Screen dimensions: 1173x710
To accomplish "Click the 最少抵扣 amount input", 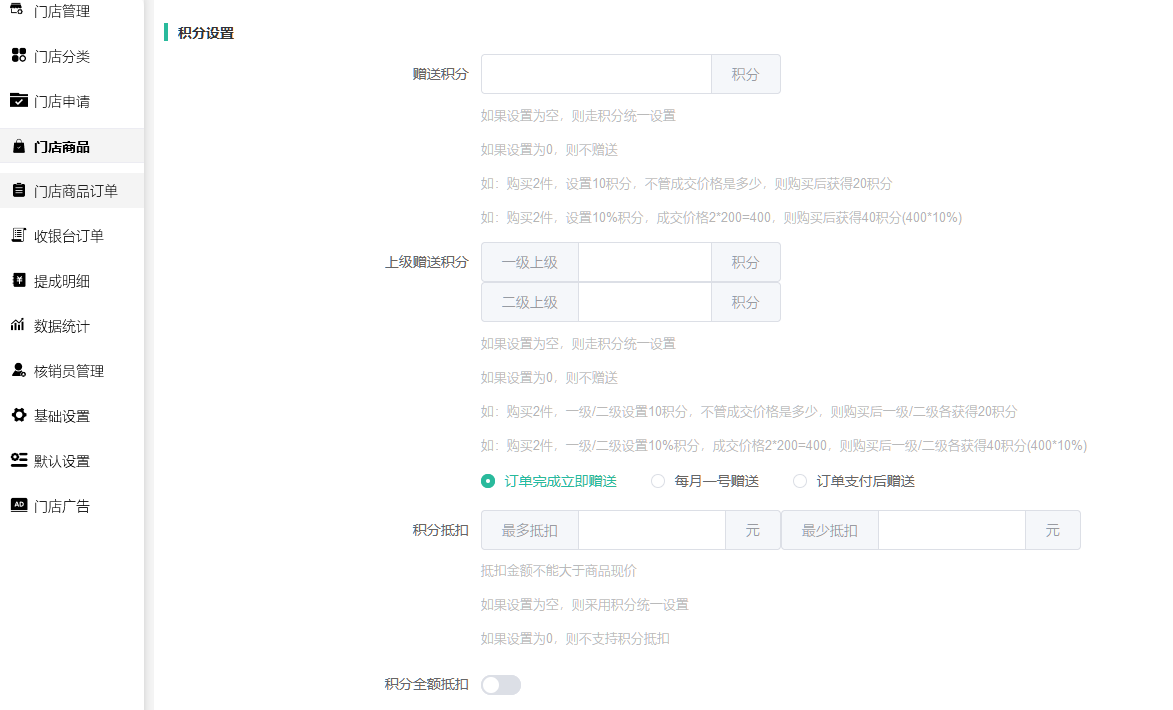I will 952,530.
